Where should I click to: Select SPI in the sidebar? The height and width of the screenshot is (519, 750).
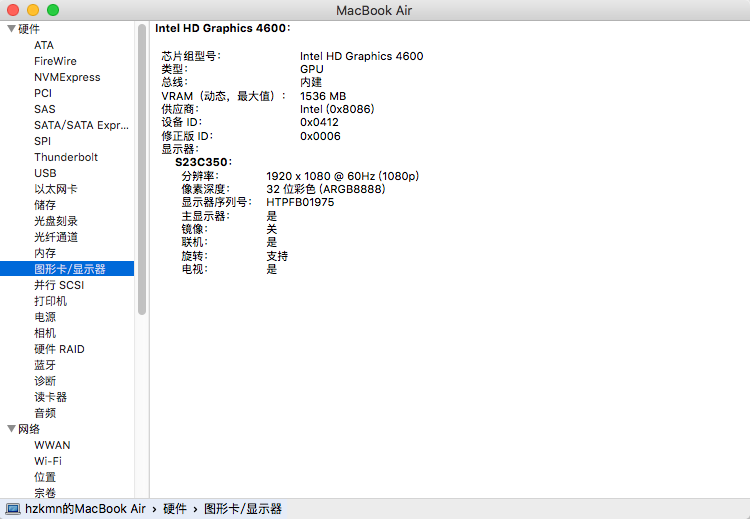point(42,141)
